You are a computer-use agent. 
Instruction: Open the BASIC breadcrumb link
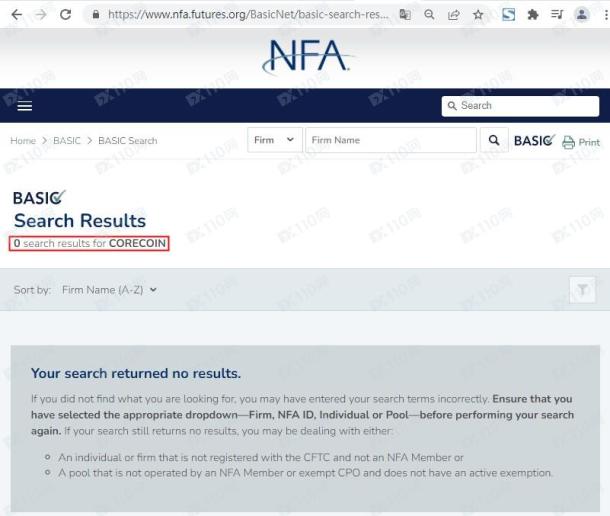tap(67, 140)
